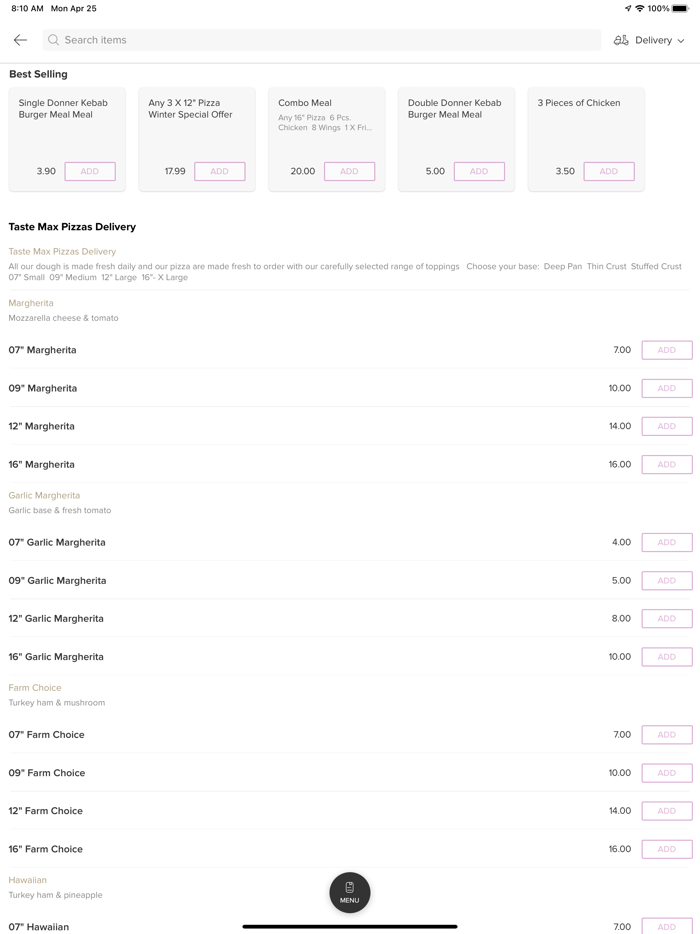
Task: Add 16" Margherita to the order
Action: [x=666, y=464]
